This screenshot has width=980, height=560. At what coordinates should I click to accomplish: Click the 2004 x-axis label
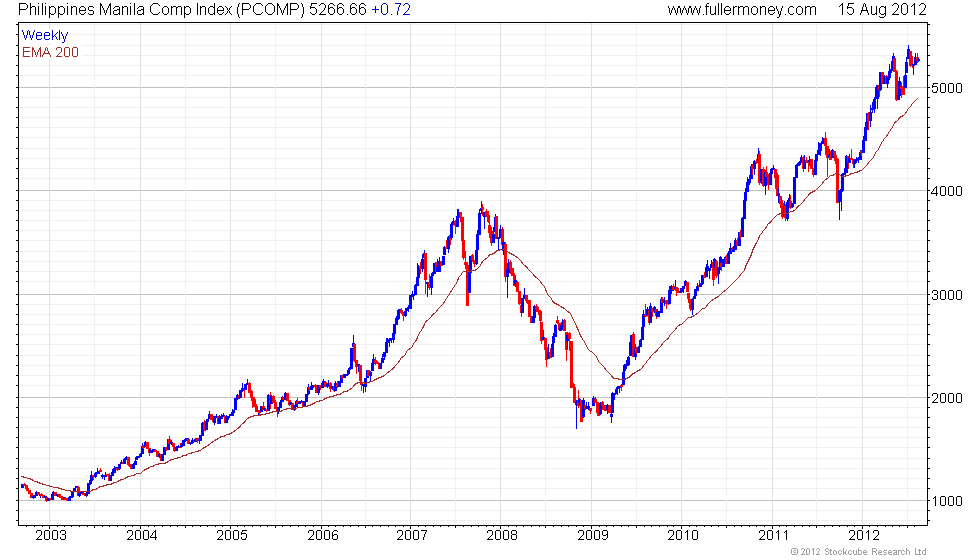click(141, 535)
